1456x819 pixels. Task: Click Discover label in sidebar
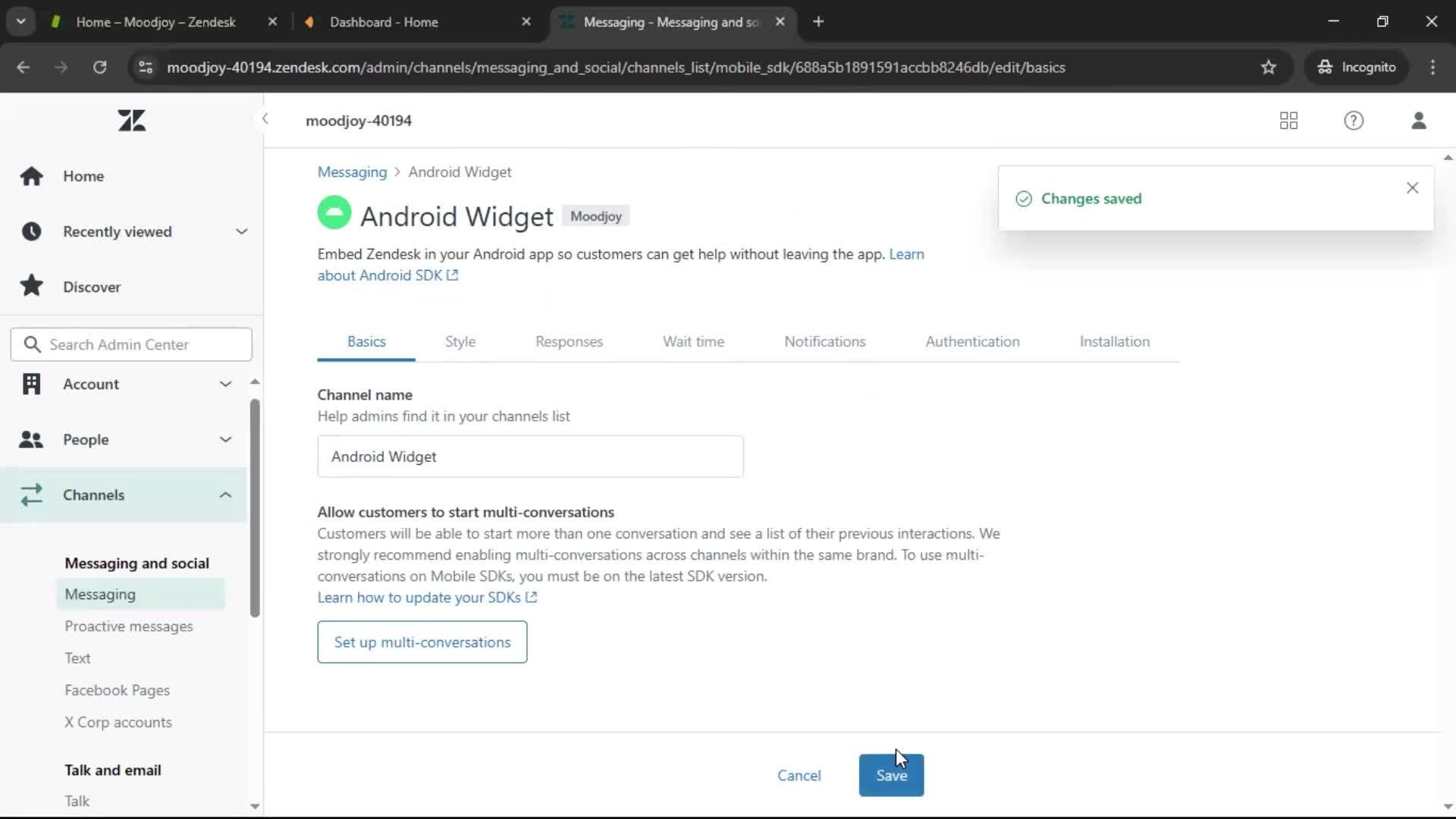pos(92,287)
